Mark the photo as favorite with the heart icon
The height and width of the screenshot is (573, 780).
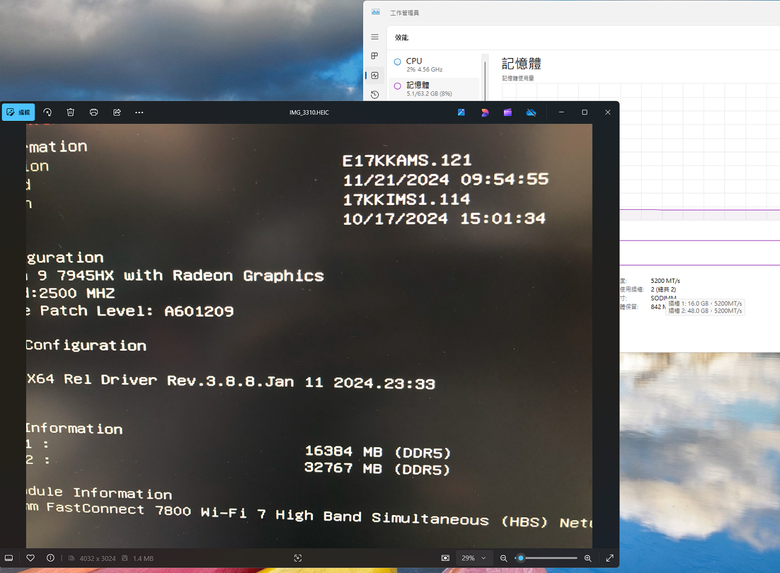[x=30, y=558]
